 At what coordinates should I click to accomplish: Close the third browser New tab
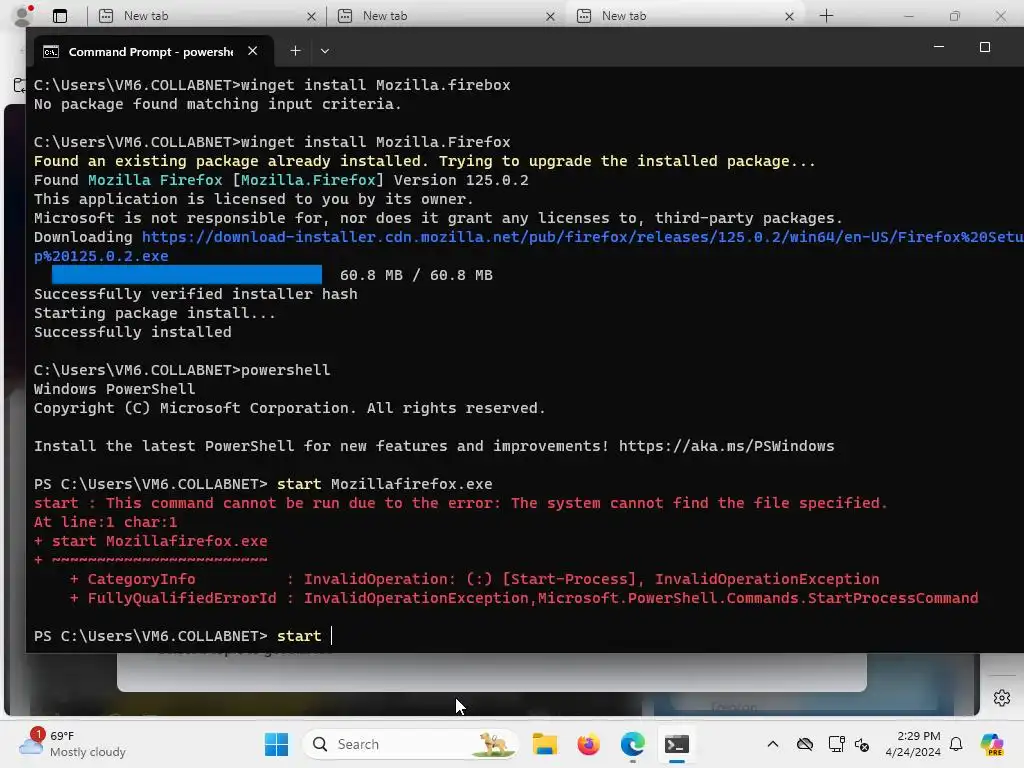(790, 16)
